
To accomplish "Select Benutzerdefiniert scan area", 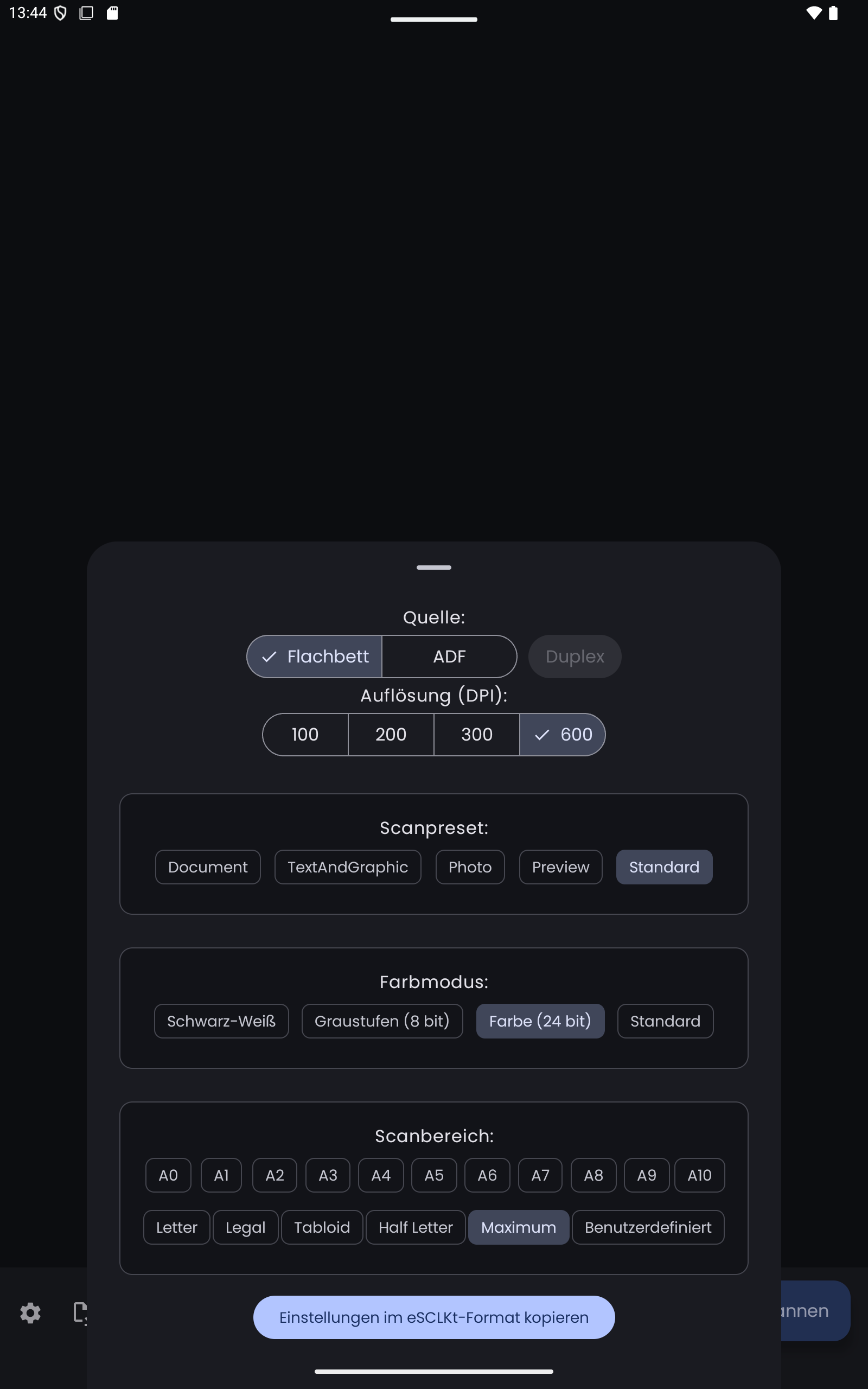I will 648,1227.
